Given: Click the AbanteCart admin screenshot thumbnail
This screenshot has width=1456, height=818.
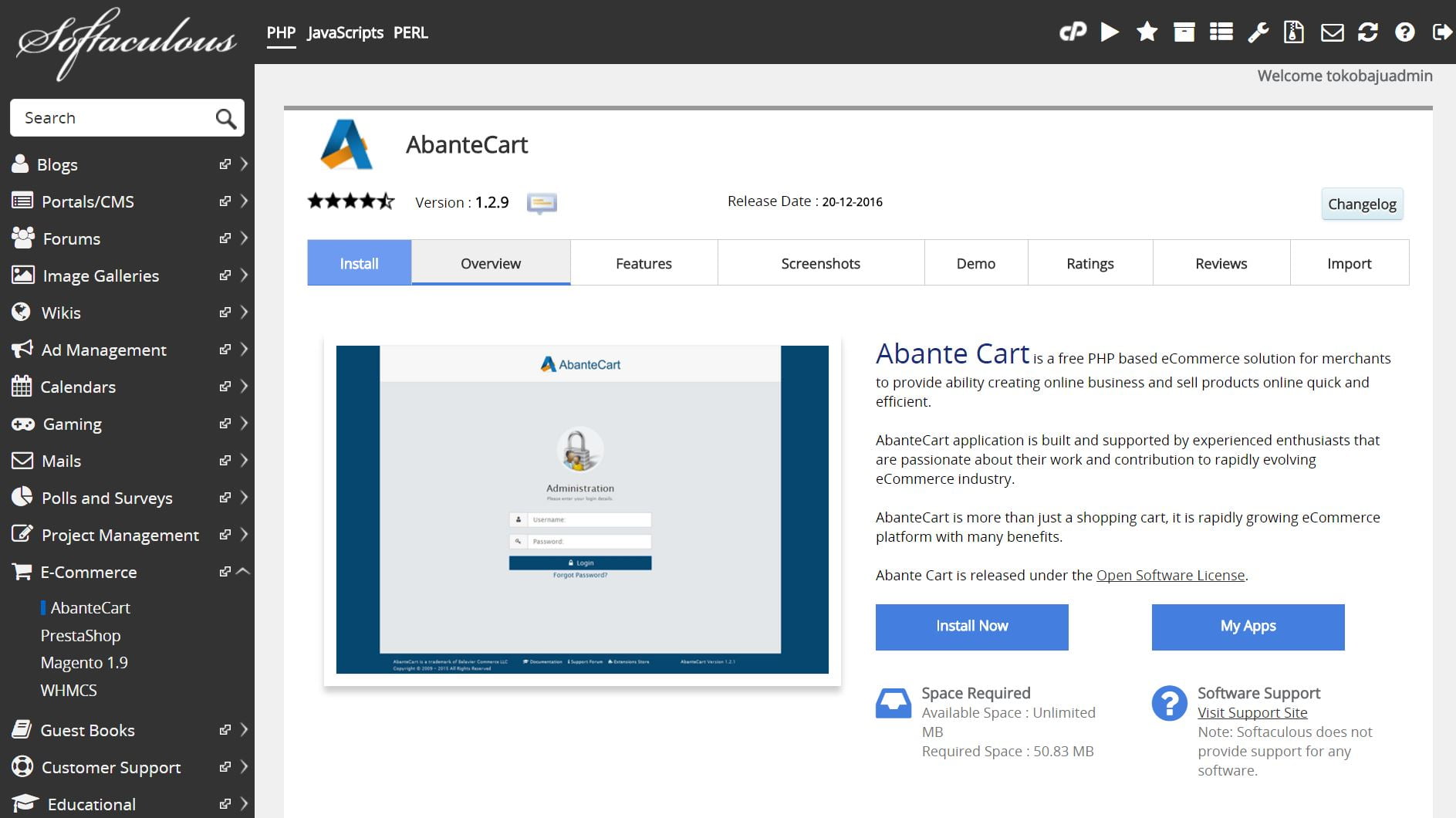Looking at the screenshot, I should pyautogui.click(x=582, y=509).
